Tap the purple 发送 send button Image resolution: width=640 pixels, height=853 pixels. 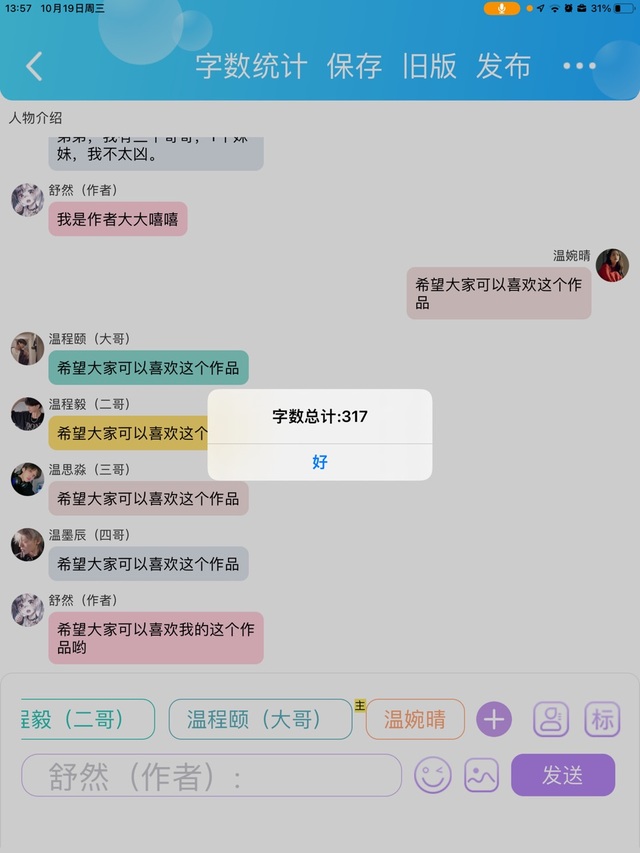point(563,775)
